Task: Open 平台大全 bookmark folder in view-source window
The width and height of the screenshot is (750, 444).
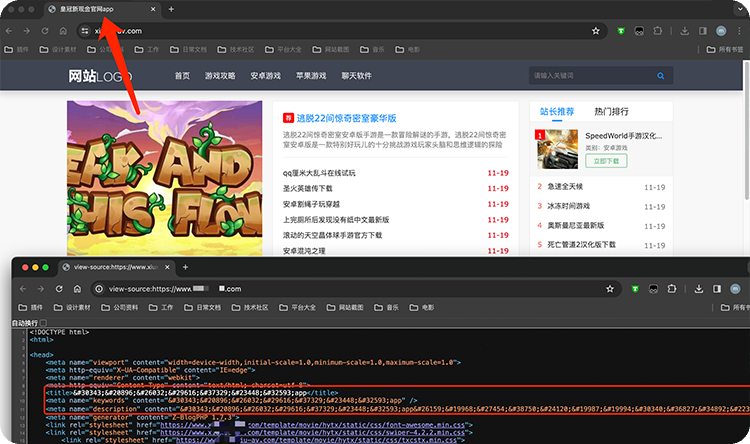Action: (x=298, y=308)
